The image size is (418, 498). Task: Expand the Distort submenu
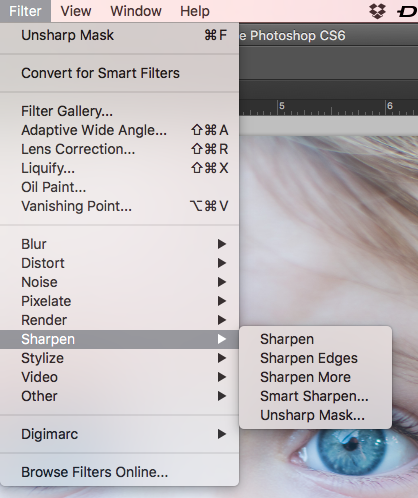click(119, 263)
